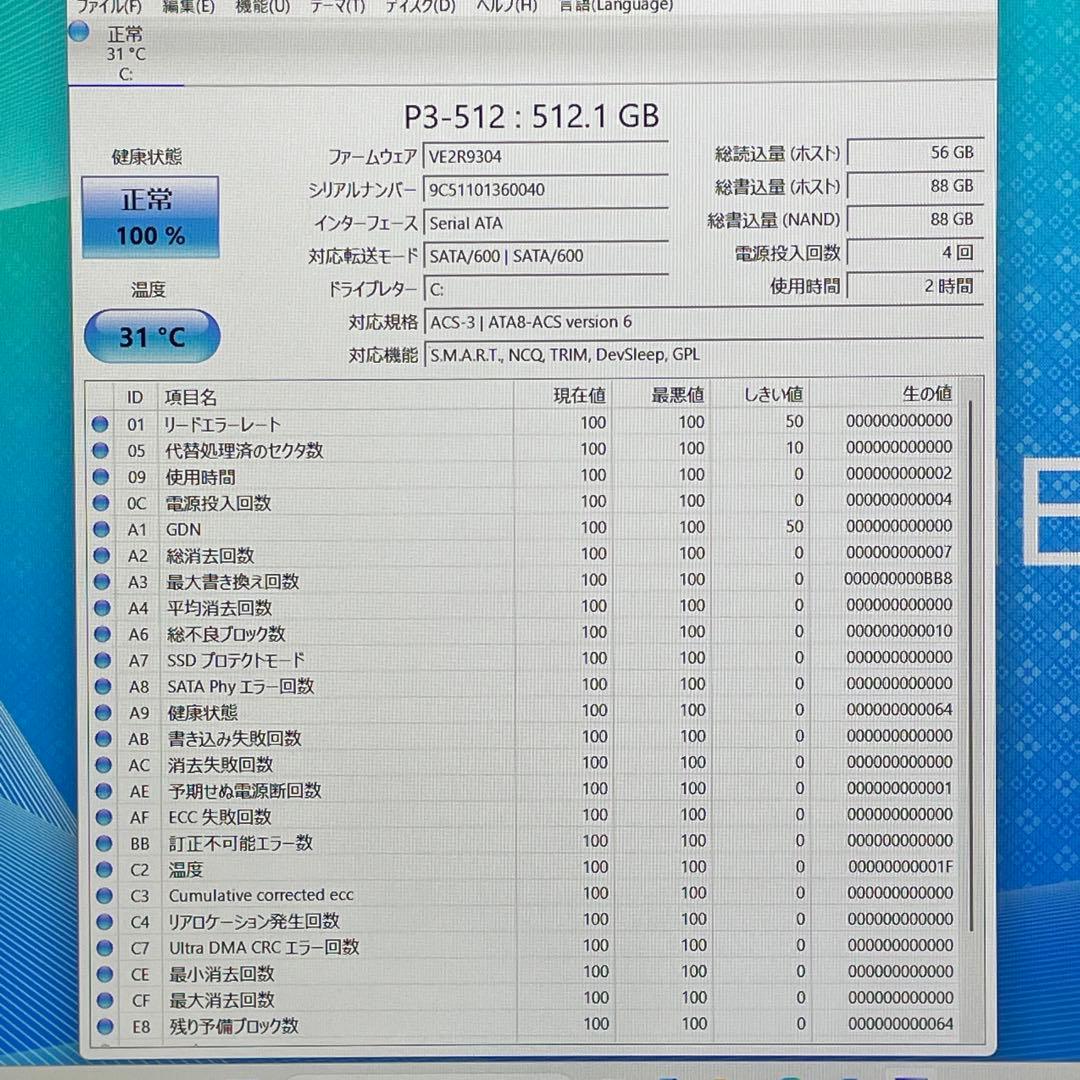1080x1080 pixels.
Task: Click the status indicator next to 温度 attribute
Action: (x=101, y=870)
